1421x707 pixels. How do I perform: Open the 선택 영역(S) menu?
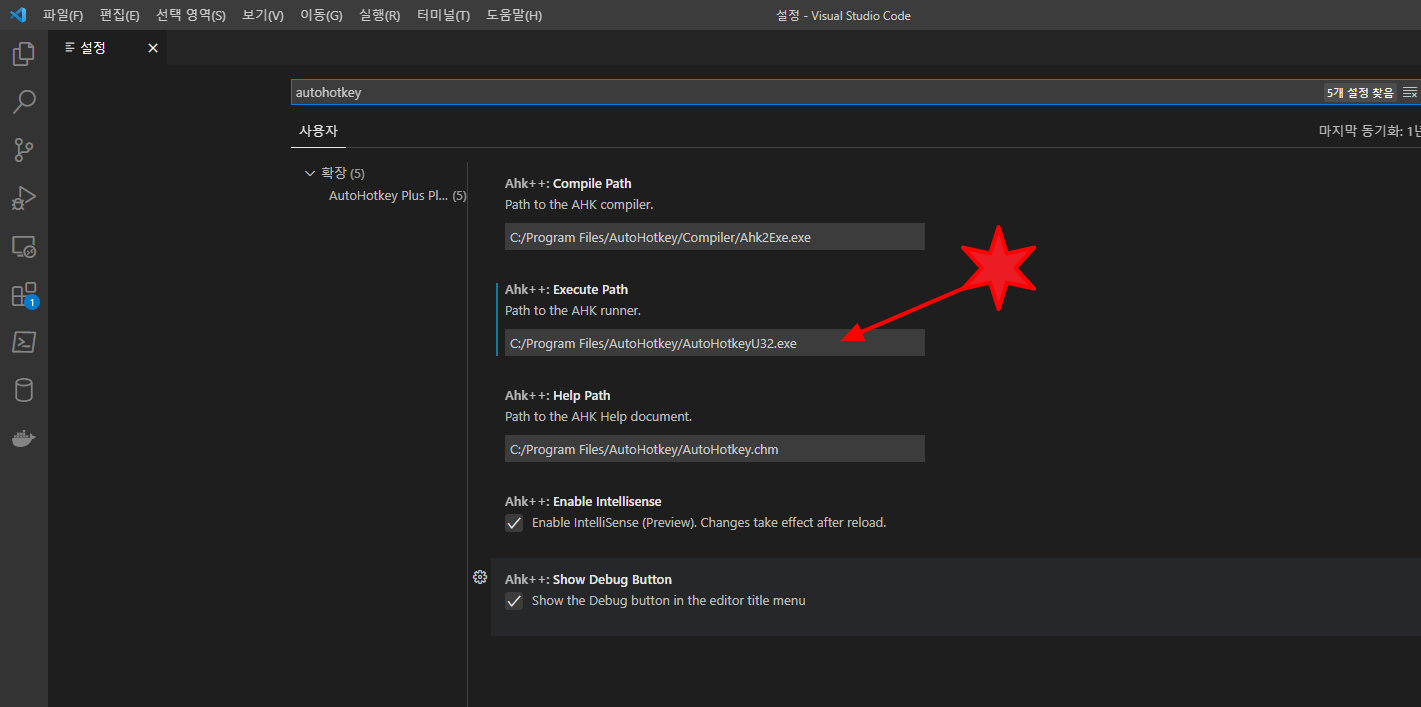point(191,16)
